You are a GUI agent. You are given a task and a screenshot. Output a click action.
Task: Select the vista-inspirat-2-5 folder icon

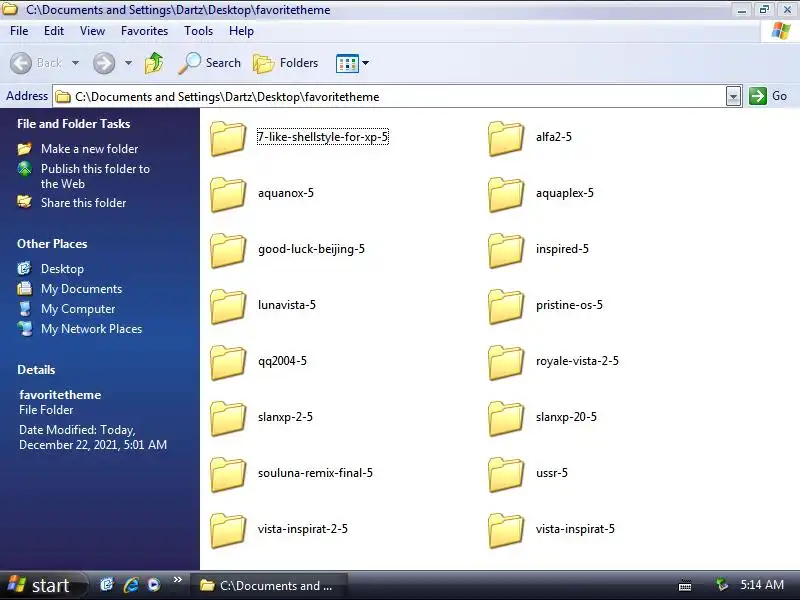click(228, 530)
